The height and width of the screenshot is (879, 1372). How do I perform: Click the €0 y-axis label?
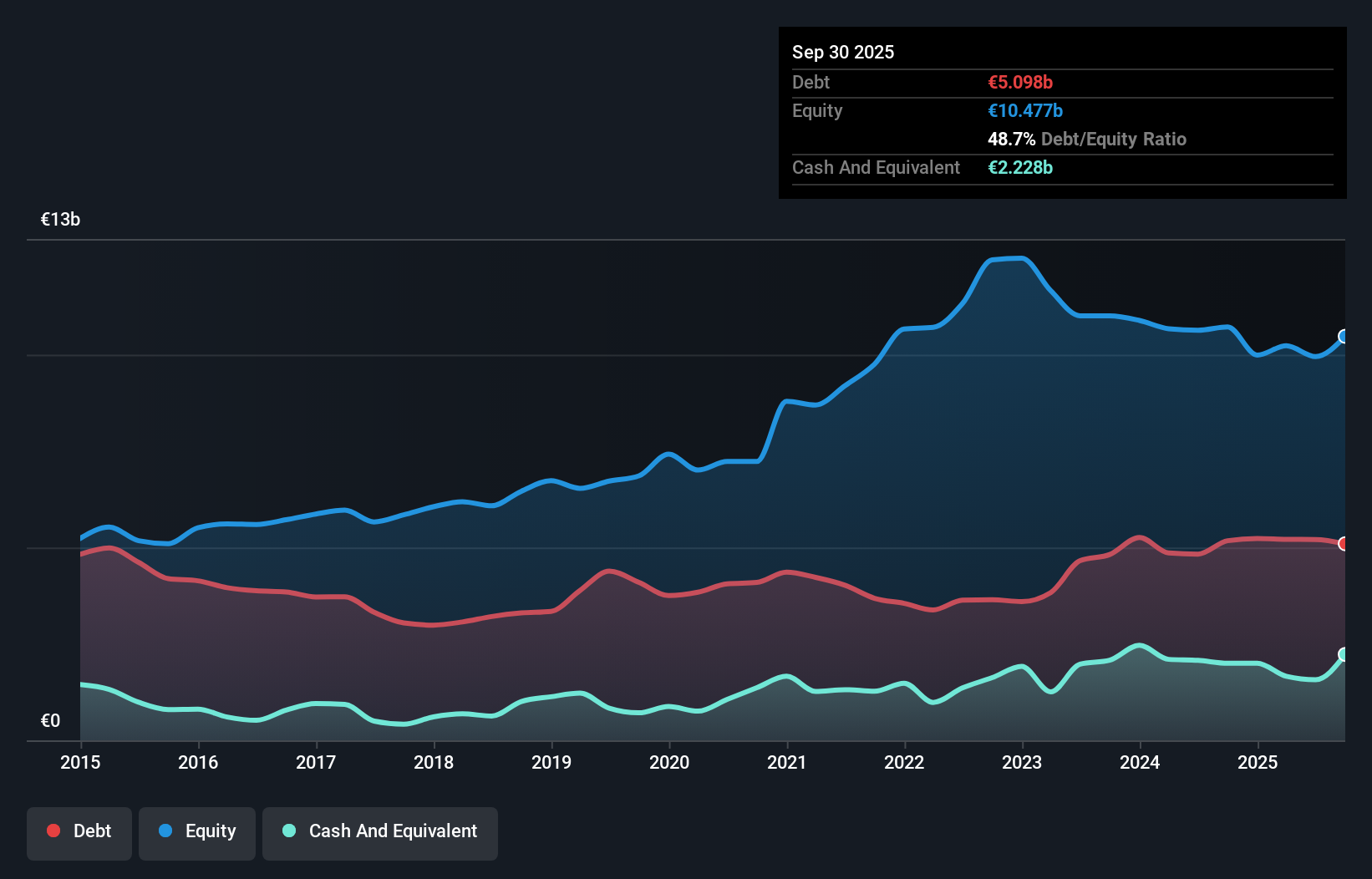(50, 721)
